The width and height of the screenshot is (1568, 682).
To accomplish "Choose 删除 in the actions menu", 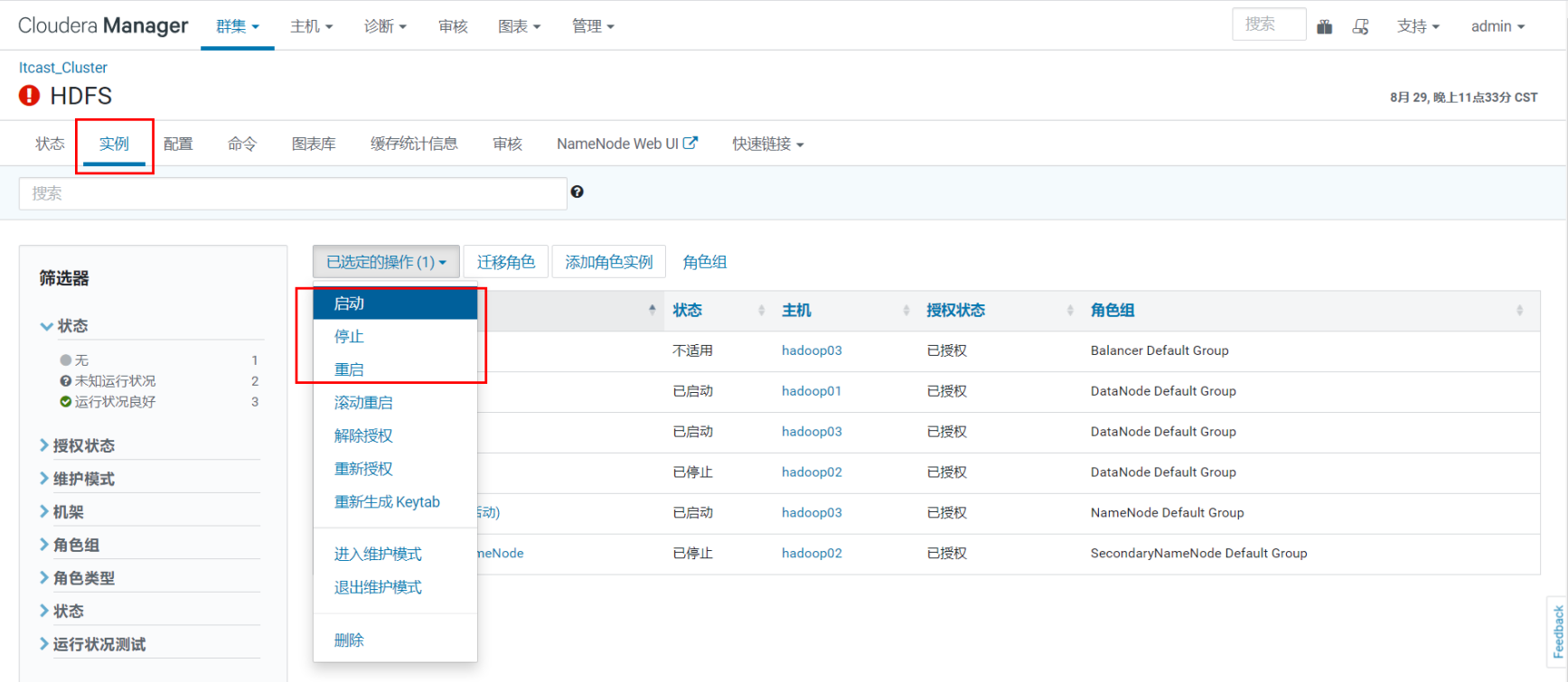I will [395, 640].
